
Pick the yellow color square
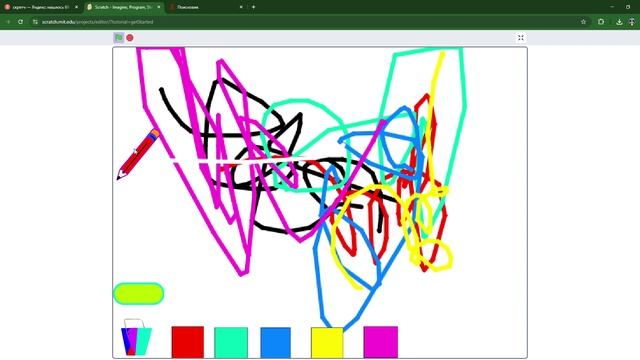(x=327, y=342)
